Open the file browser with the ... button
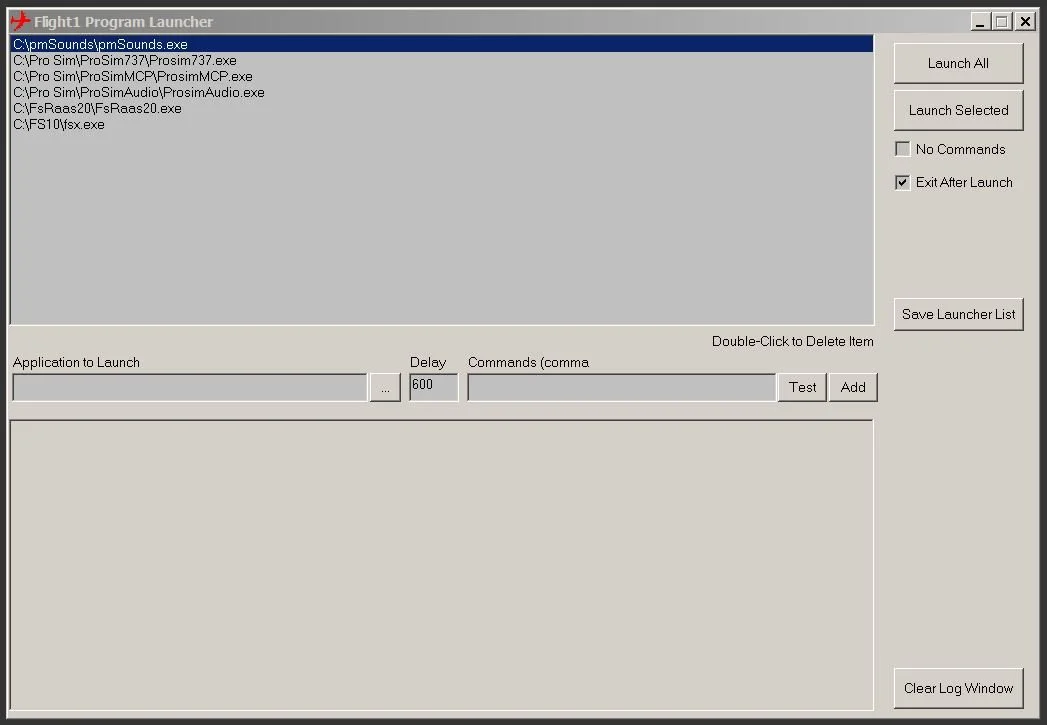Image resolution: width=1047 pixels, height=725 pixels. (385, 387)
